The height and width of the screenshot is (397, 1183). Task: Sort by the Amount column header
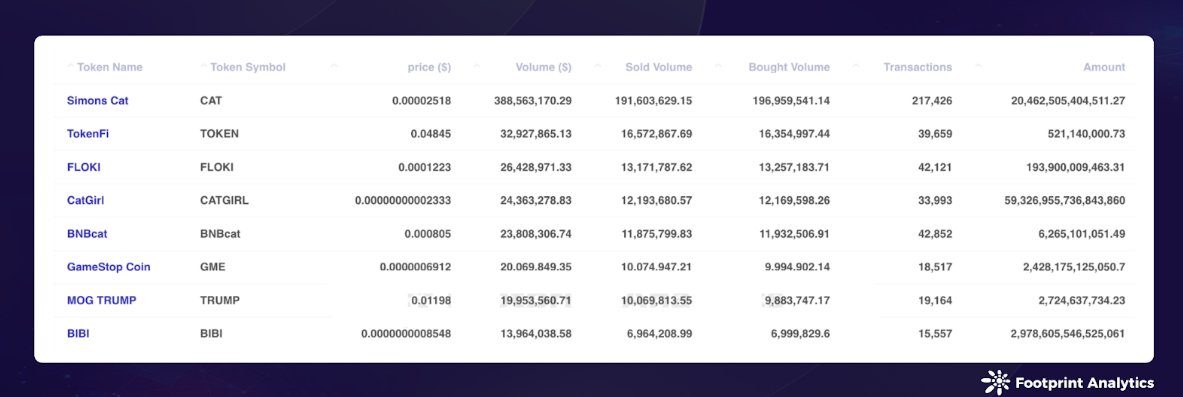[x=1105, y=67]
